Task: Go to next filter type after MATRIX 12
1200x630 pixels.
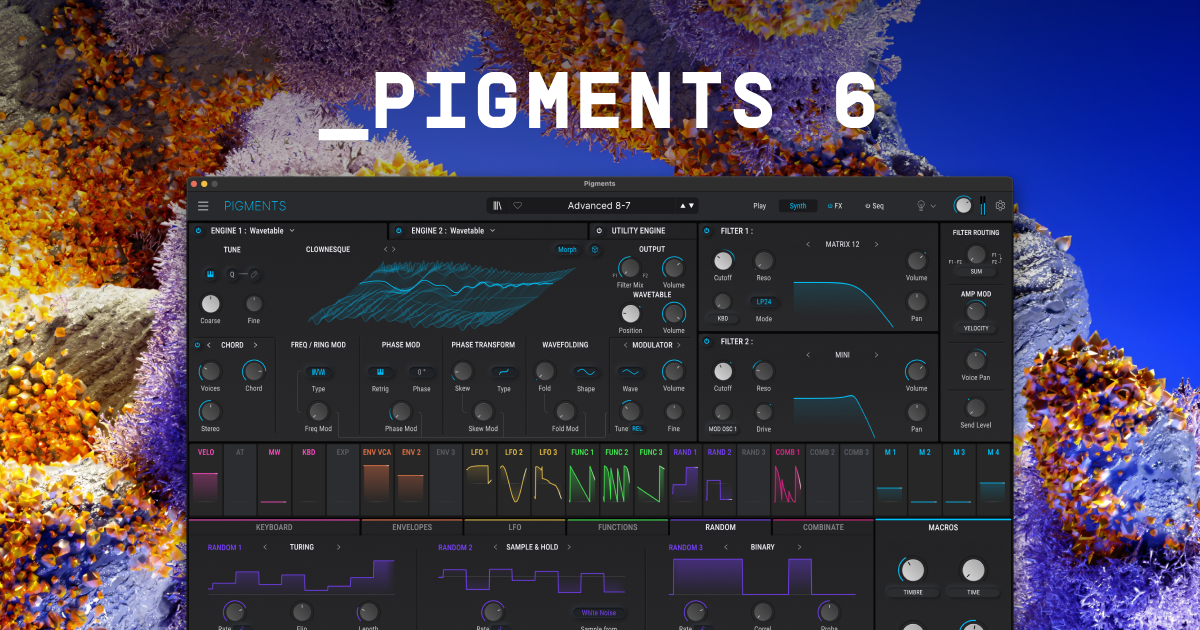Action: (x=877, y=244)
